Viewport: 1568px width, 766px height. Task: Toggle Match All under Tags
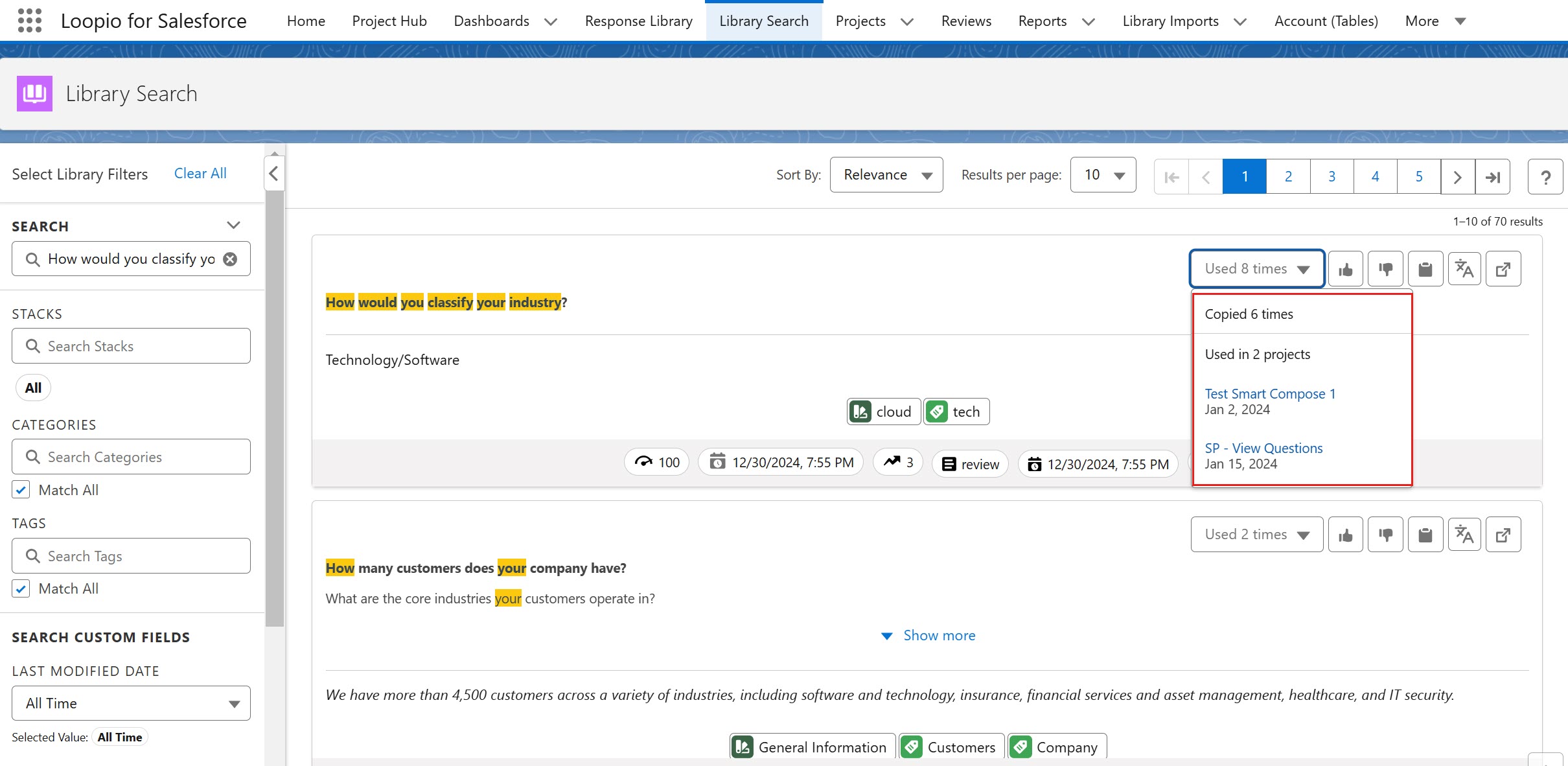point(21,588)
